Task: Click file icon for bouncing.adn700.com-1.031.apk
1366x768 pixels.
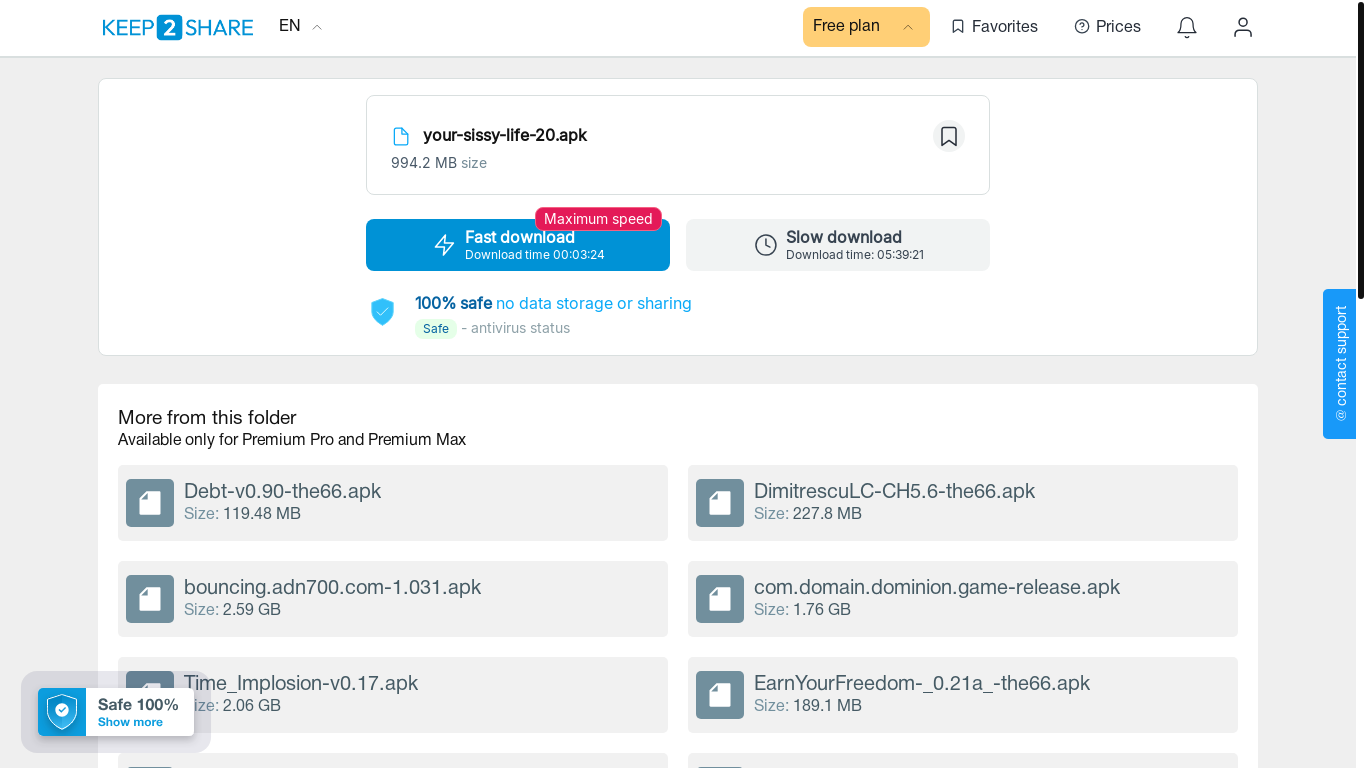Action: tap(150, 599)
